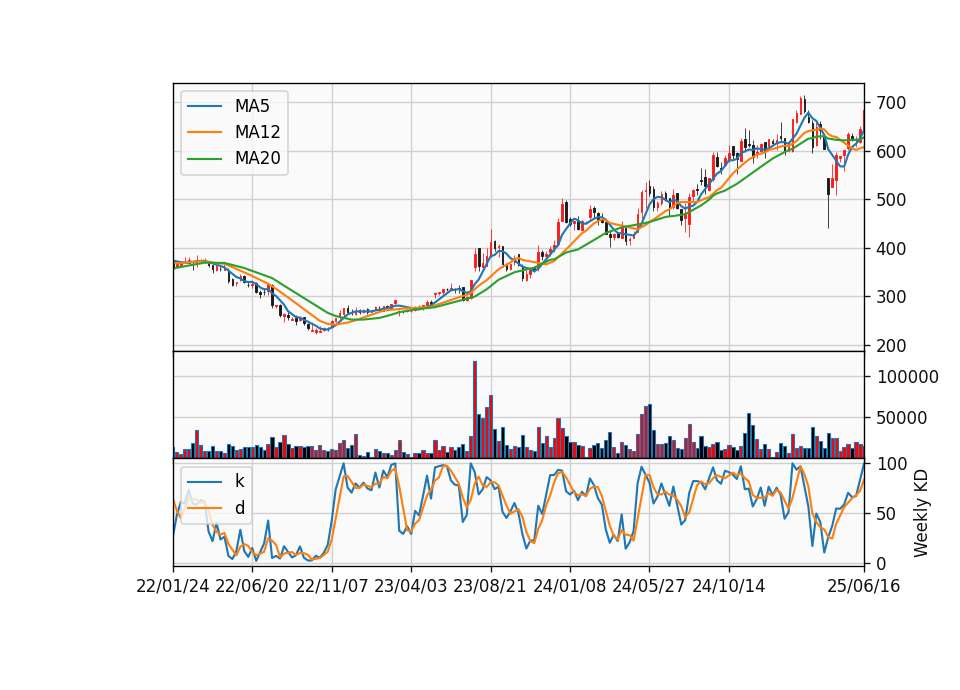Click the 22/11/07 date label
Viewport: 960px width, 690px height.
click(x=332, y=587)
